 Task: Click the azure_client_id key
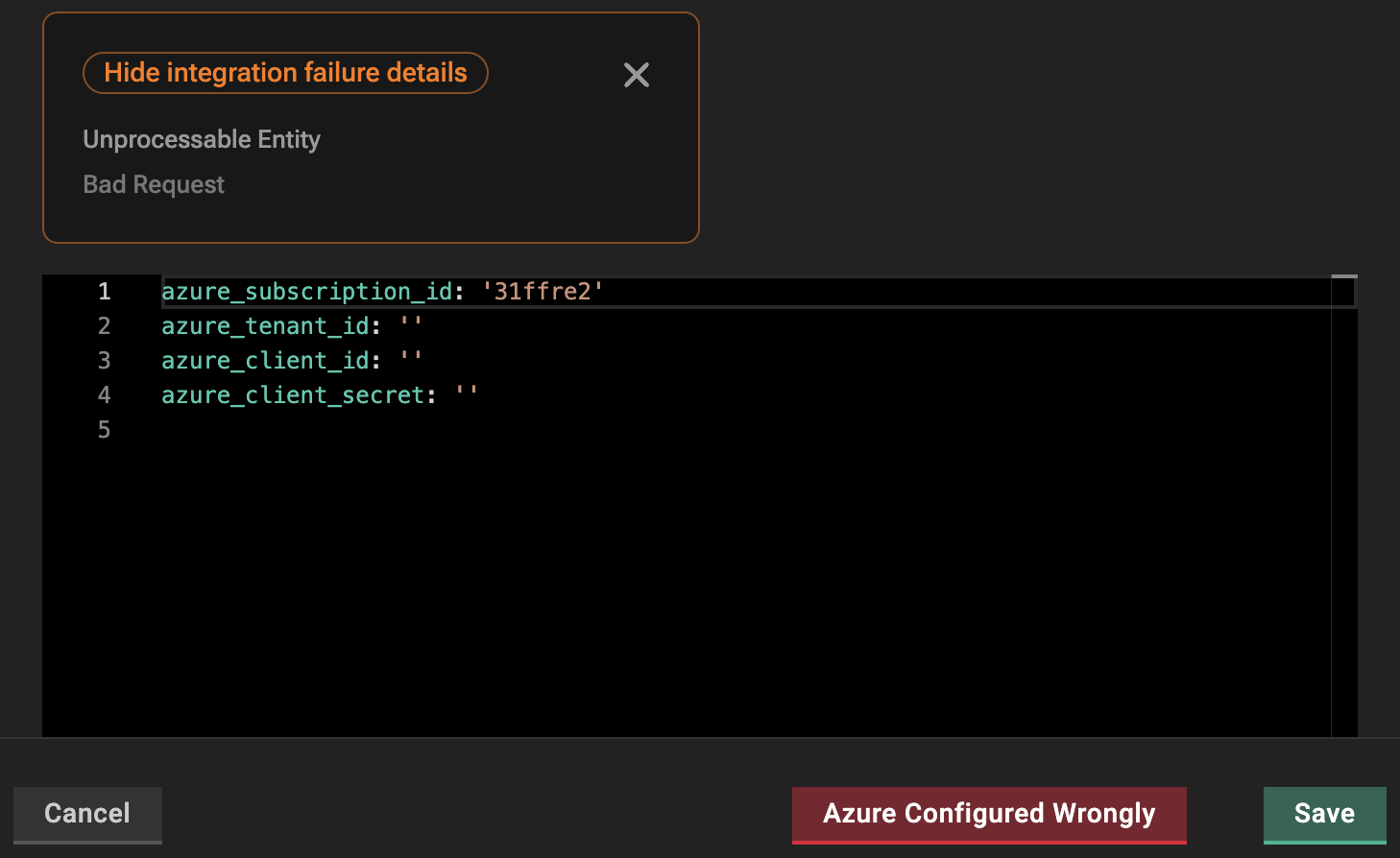[265, 361]
